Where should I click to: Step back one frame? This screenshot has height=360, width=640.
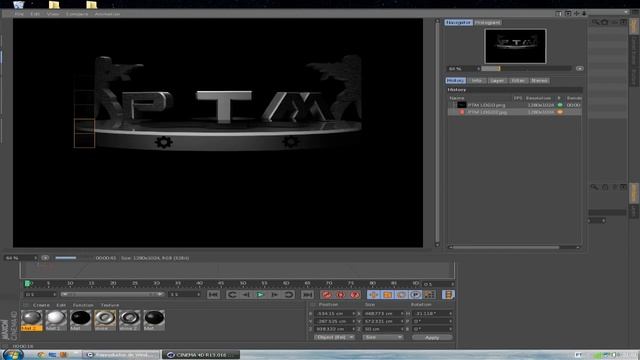246,294
